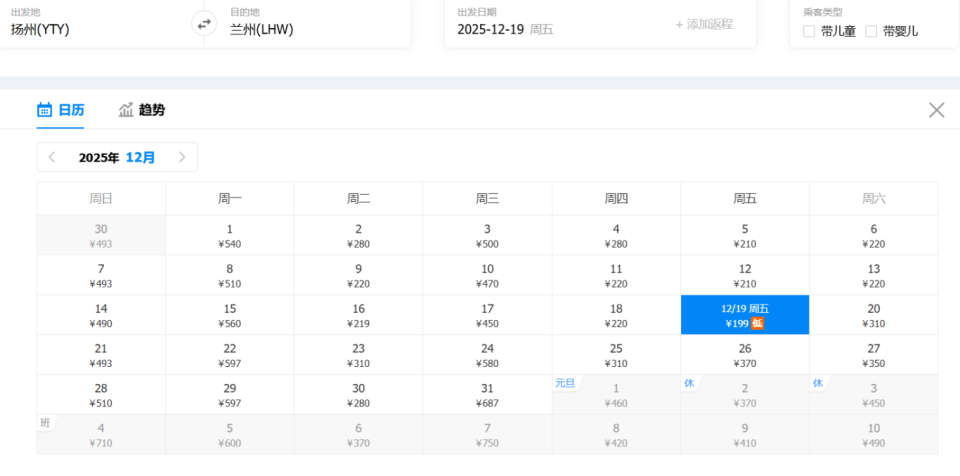Screen dimensions: 960x476
Task: Select December 22 with ¥597 fare
Action: click(230, 355)
